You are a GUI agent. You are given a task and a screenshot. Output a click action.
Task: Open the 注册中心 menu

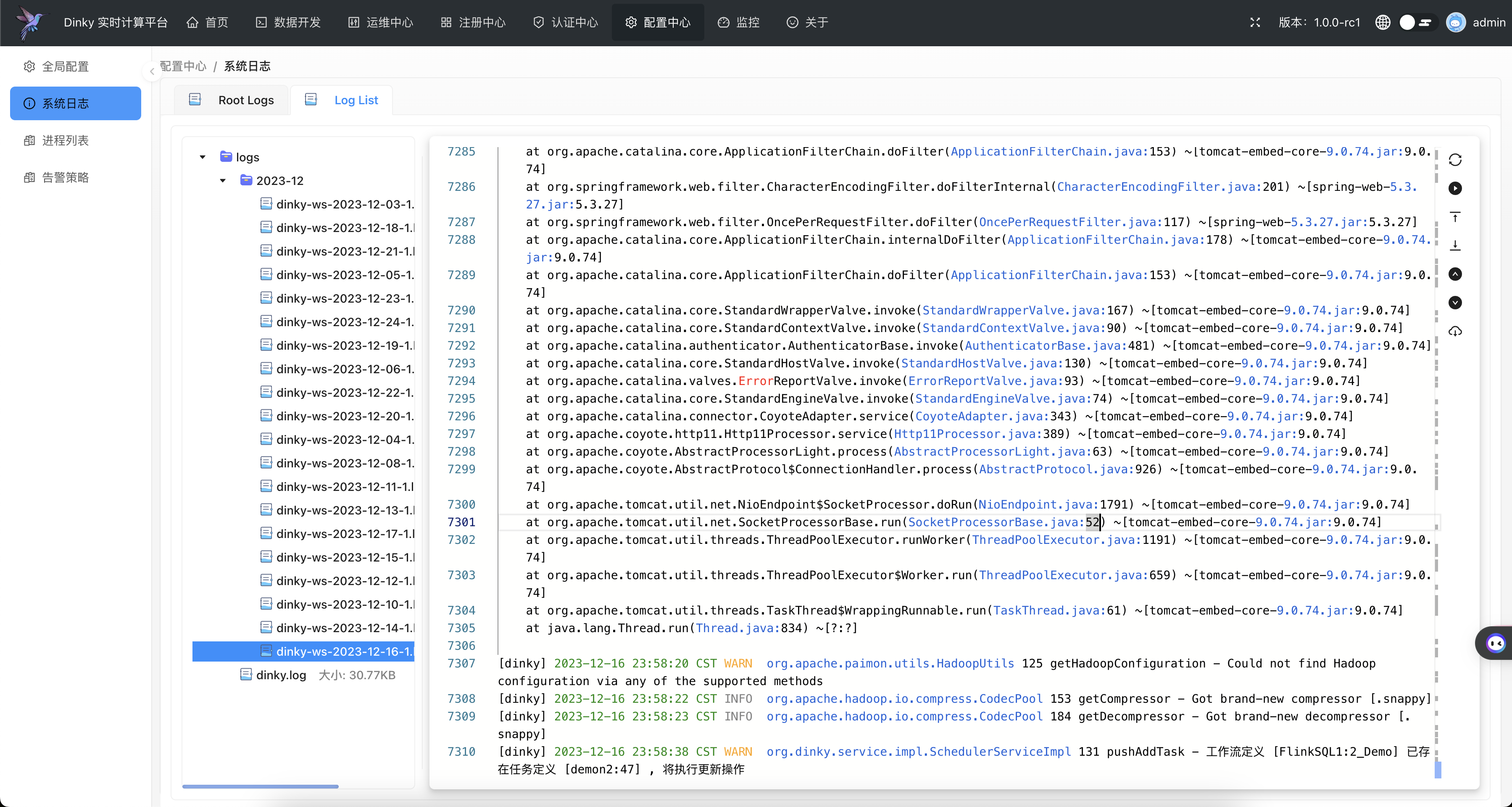(473, 22)
